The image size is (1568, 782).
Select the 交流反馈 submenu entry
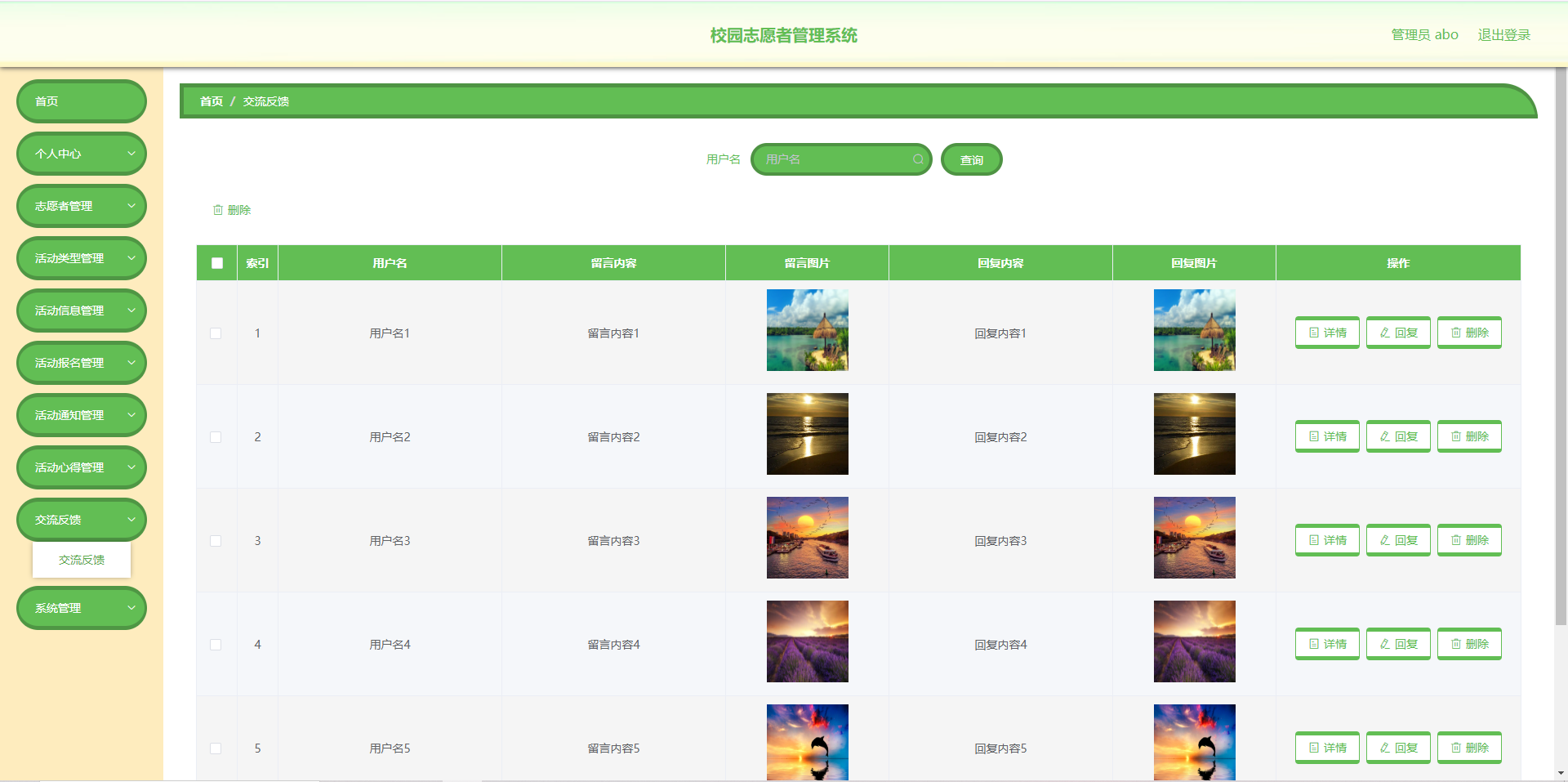coord(81,560)
